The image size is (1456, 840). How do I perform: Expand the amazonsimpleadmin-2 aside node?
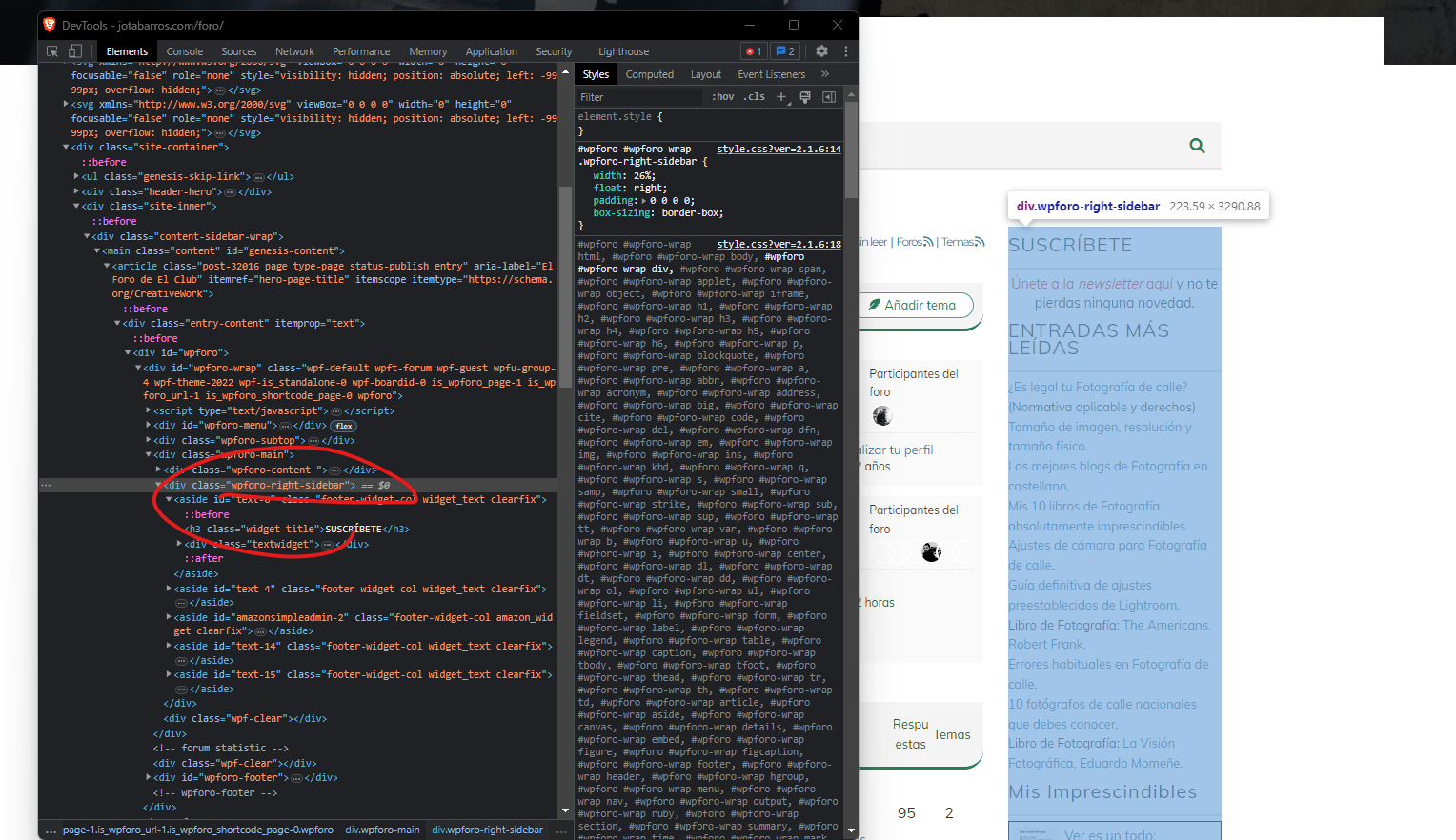click(169, 618)
